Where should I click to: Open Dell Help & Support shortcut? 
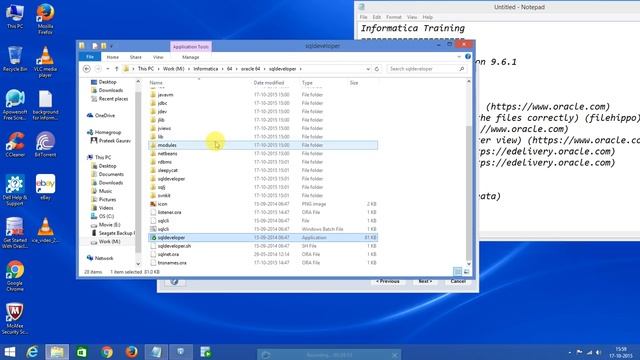(x=15, y=190)
